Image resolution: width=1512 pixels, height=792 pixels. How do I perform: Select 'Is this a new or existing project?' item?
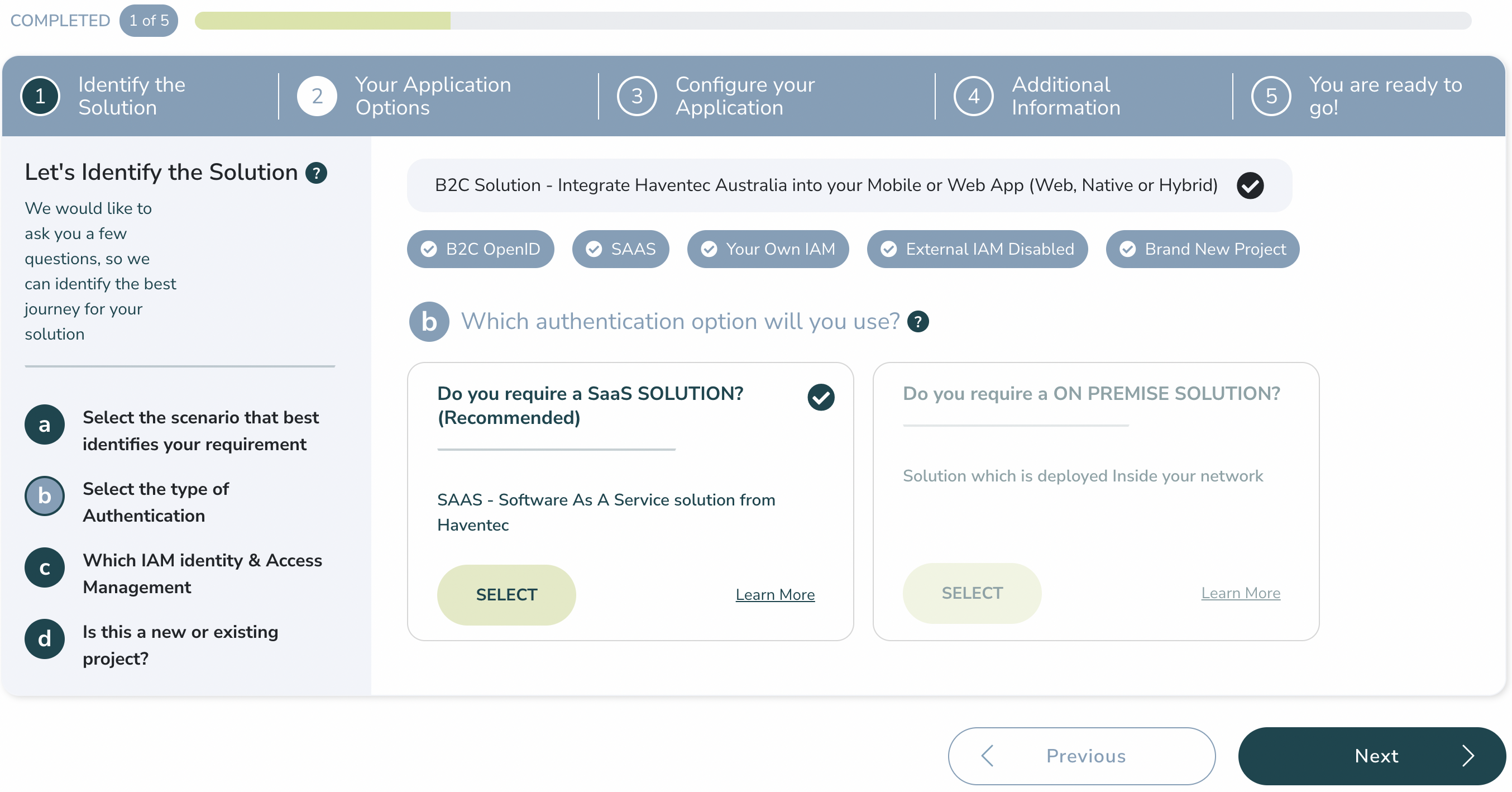180,645
